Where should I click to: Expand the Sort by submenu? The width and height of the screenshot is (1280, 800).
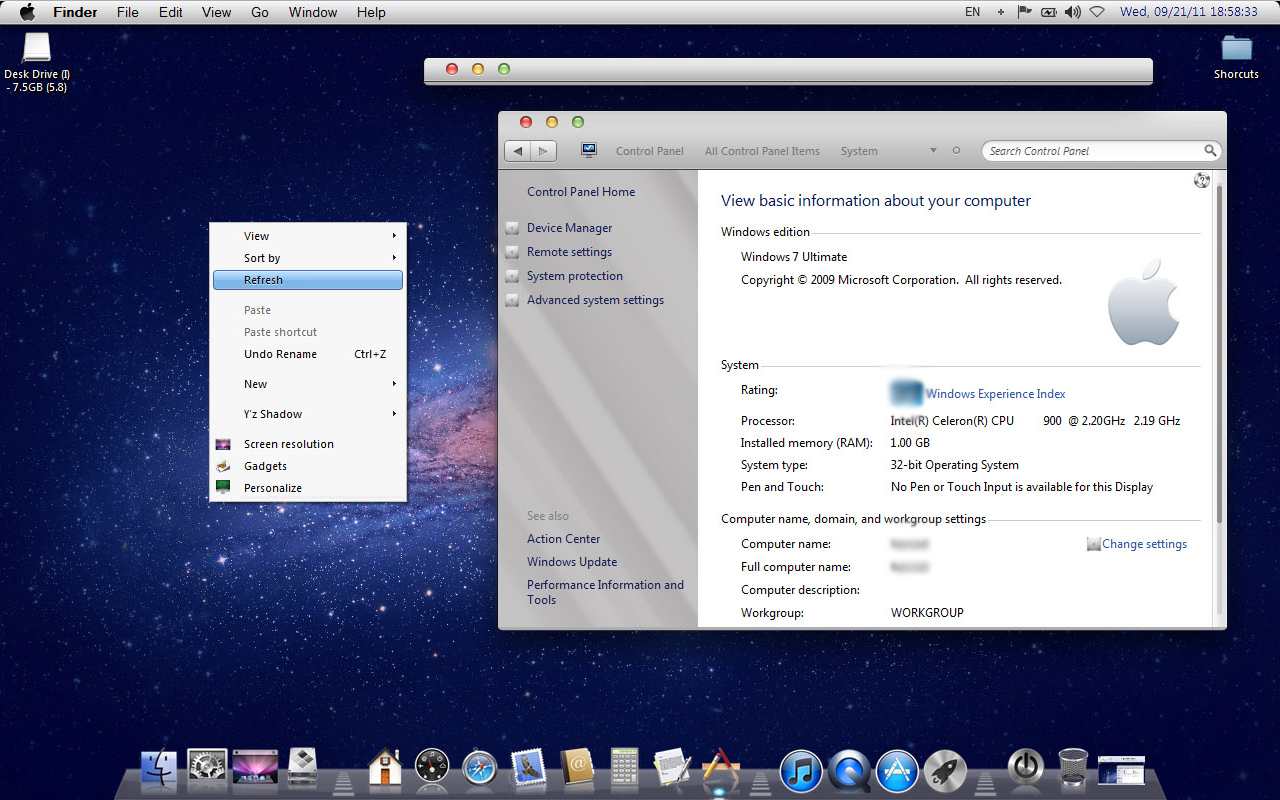pos(308,258)
